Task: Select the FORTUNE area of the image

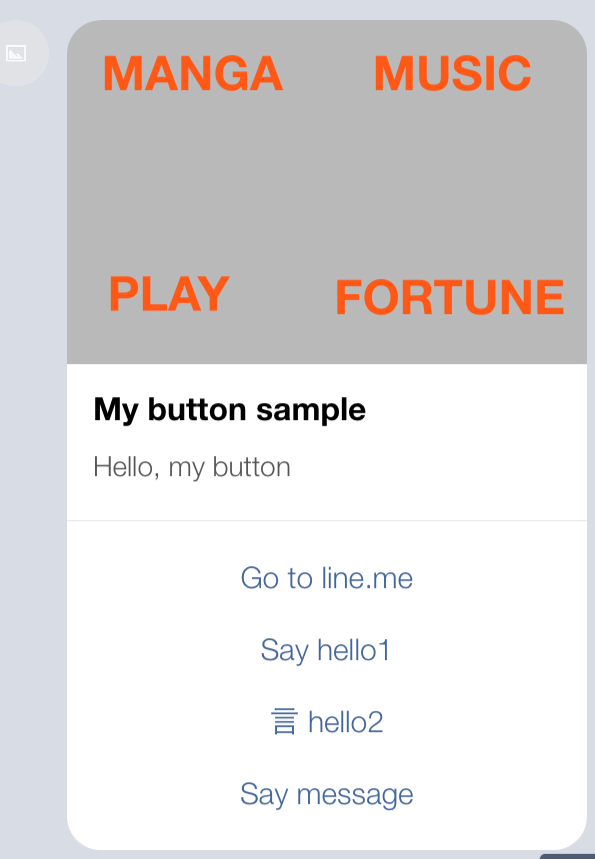Action: [449, 297]
